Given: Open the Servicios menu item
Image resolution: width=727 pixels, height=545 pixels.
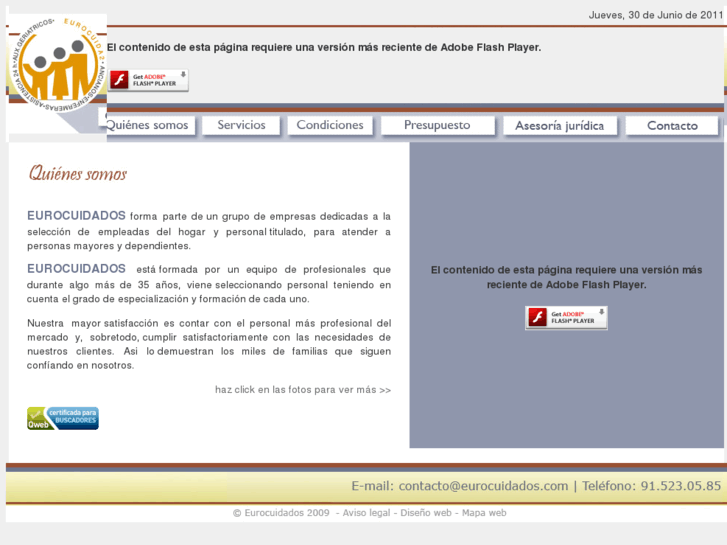Looking at the screenshot, I should point(241,125).
